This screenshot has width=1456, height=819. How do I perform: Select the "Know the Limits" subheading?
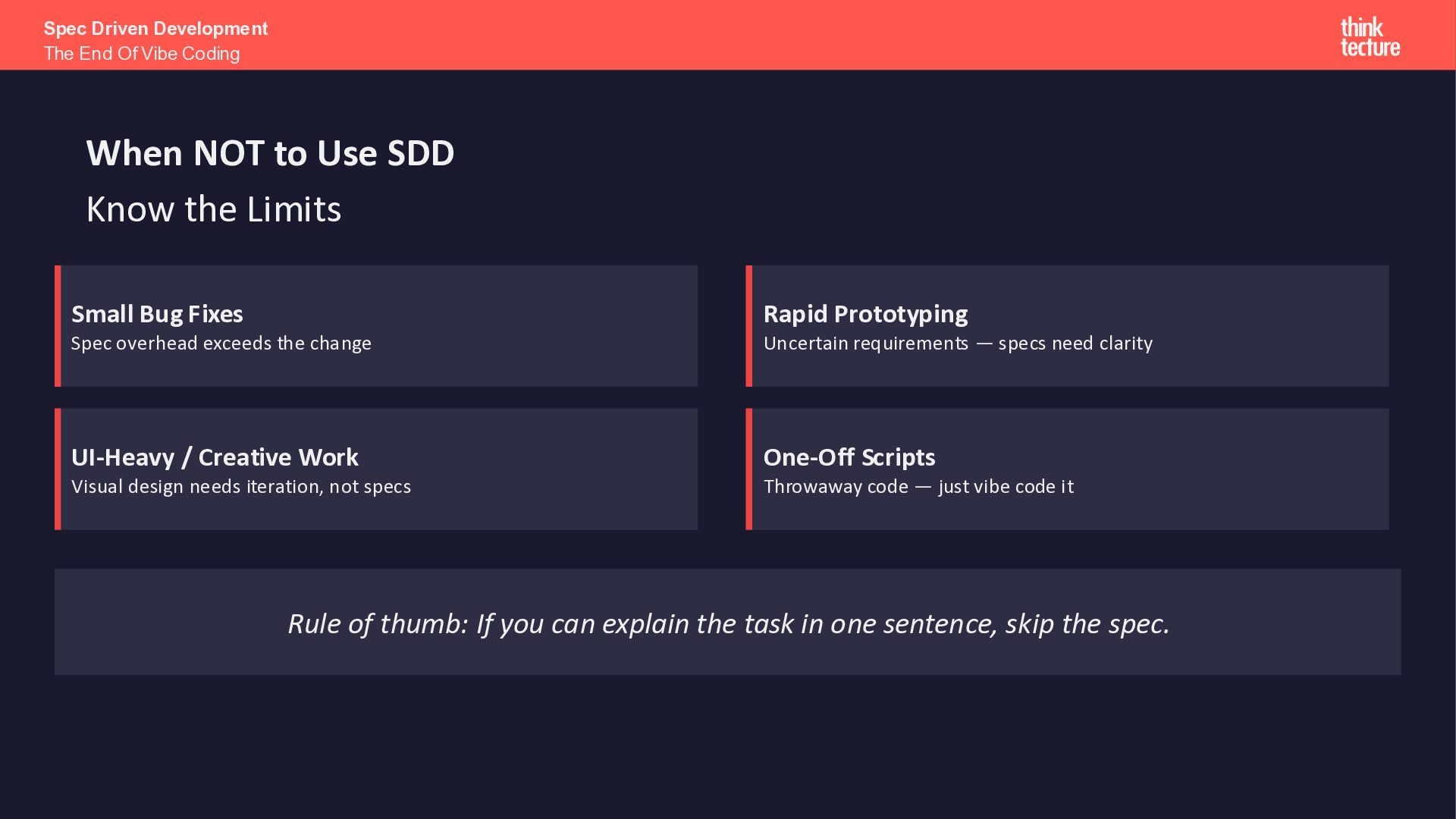(x=213, y=209)
